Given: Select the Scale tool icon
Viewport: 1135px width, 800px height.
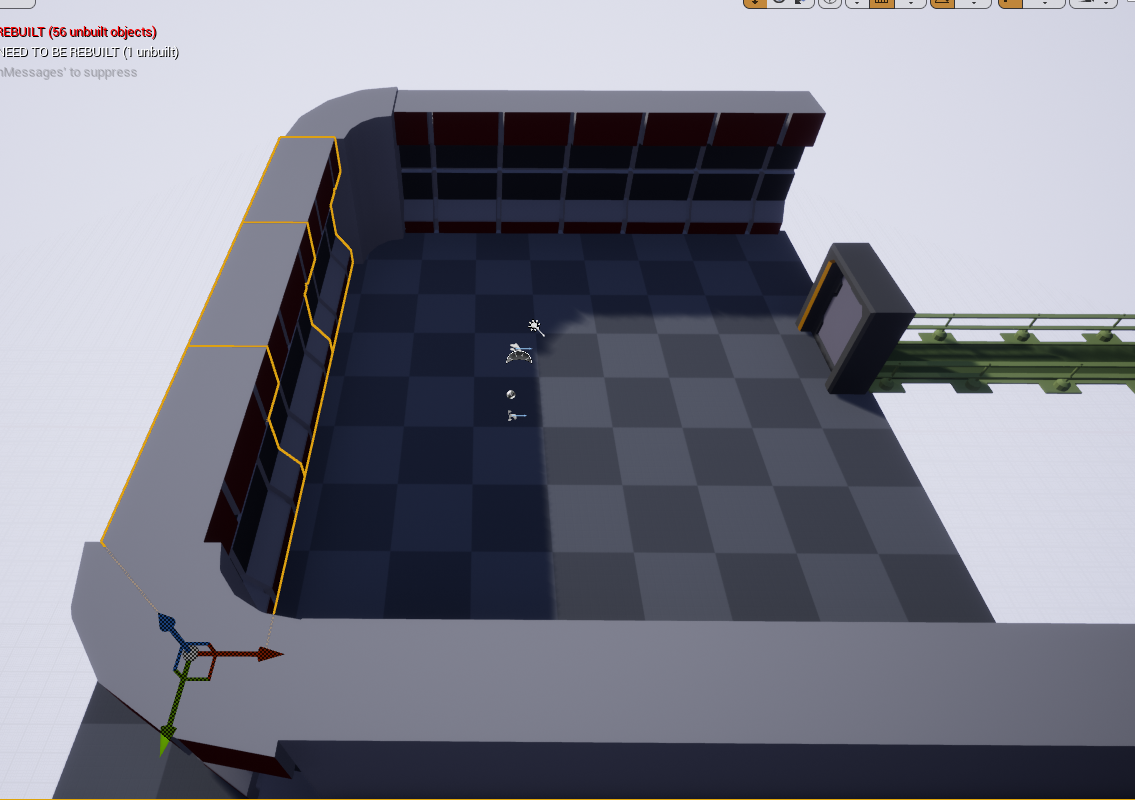Looking at the screenshot, I should 799,4.
